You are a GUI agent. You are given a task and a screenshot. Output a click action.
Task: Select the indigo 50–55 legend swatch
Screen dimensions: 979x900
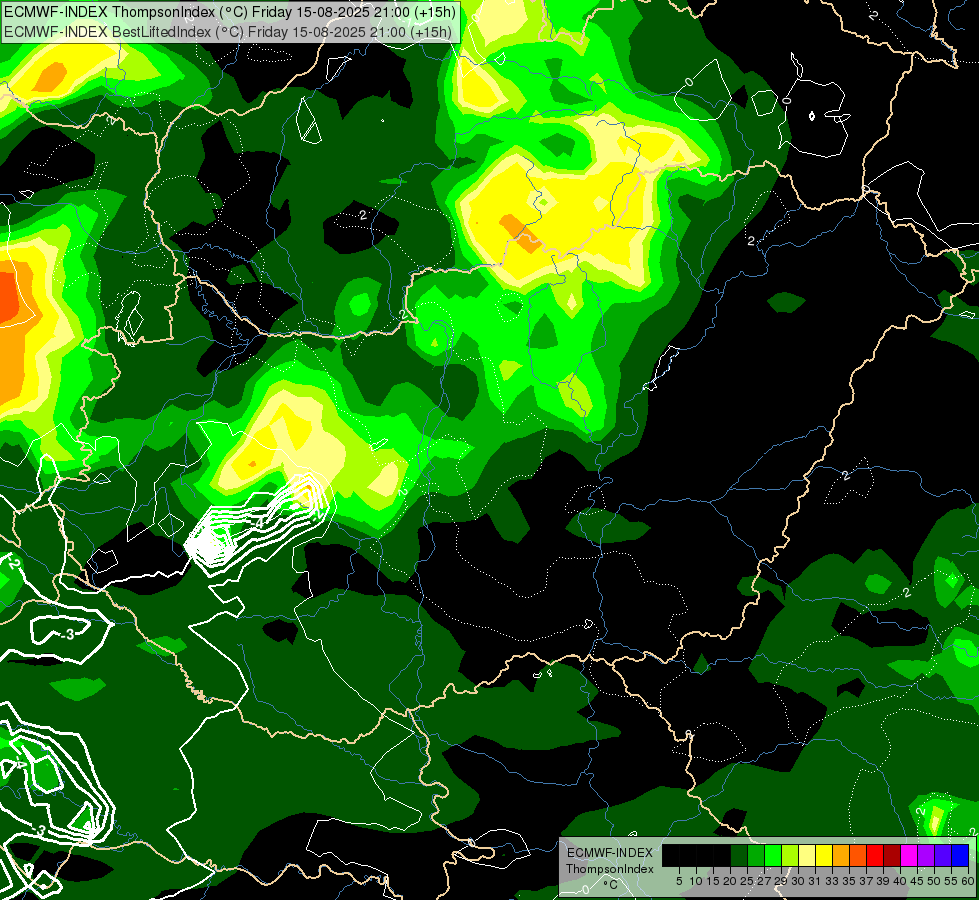pyautogui.click(x=943, y=856)
